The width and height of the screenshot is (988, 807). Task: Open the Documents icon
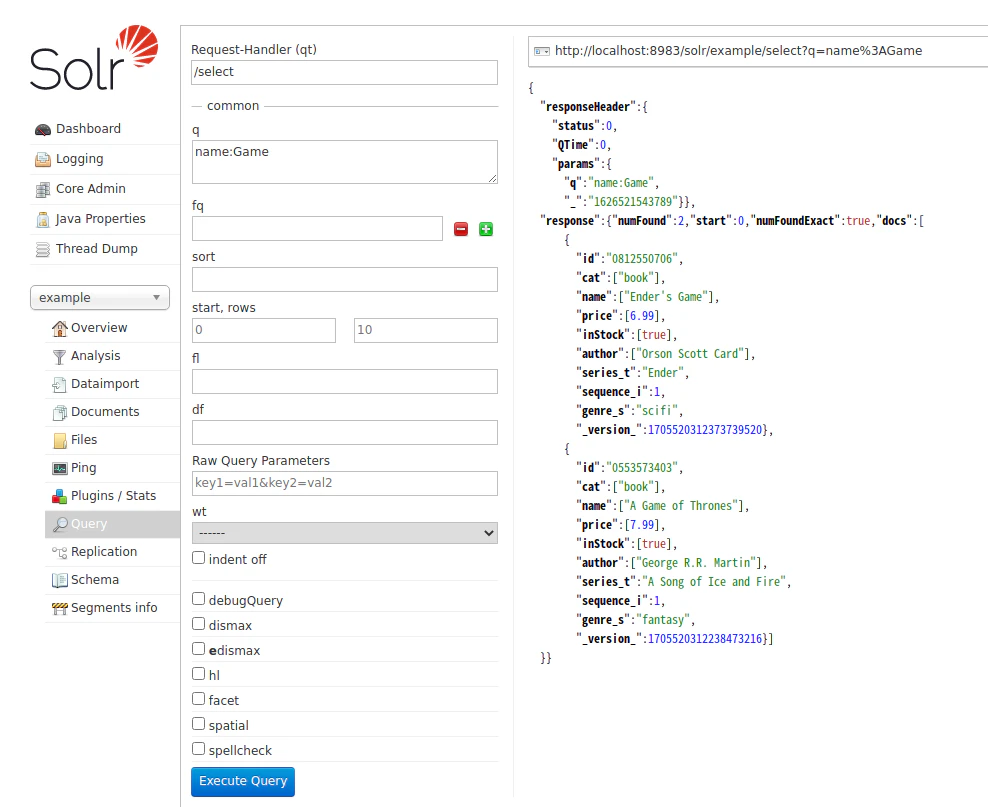point(60,413)
